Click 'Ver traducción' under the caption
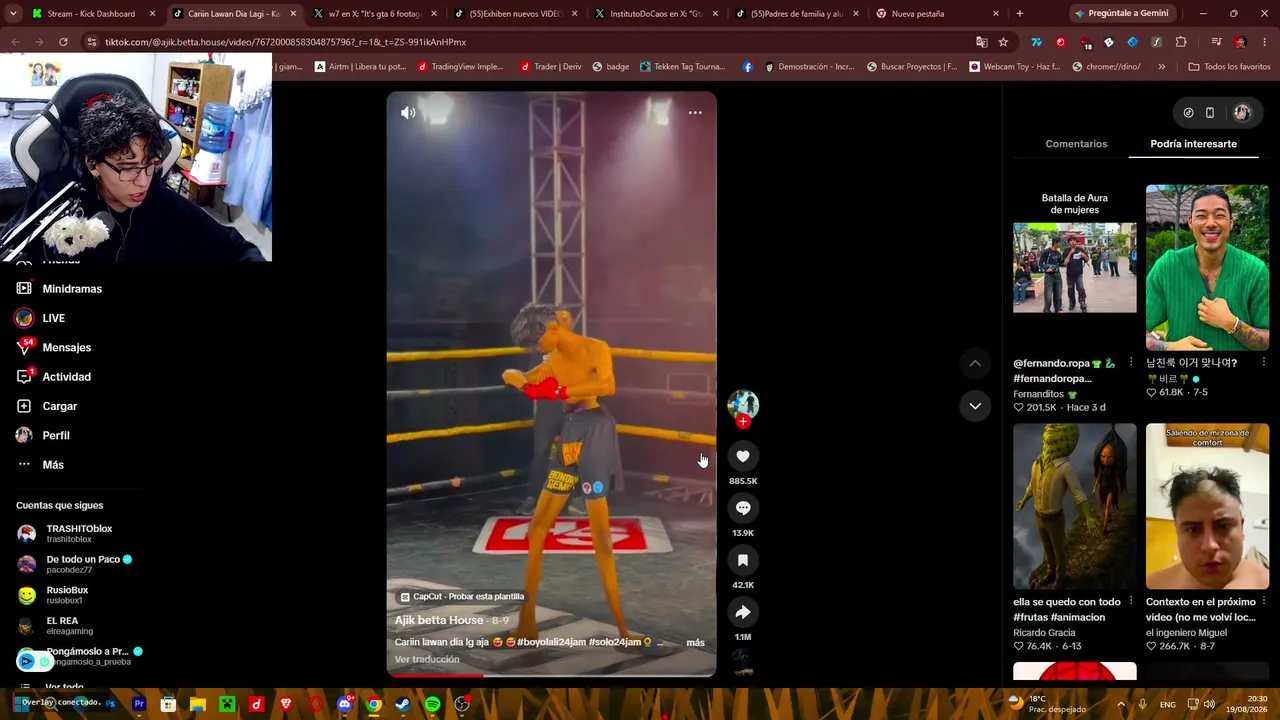The width and height of the screenshot is (1280, 720). pos(427,659)
